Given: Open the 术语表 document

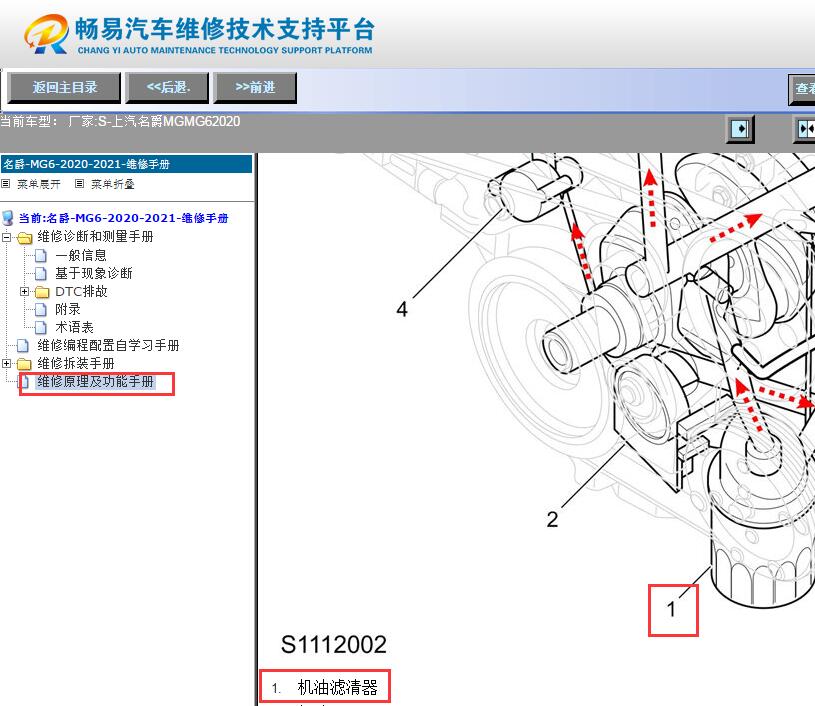Looking at the screenshot, I should (x=74, y=328).
